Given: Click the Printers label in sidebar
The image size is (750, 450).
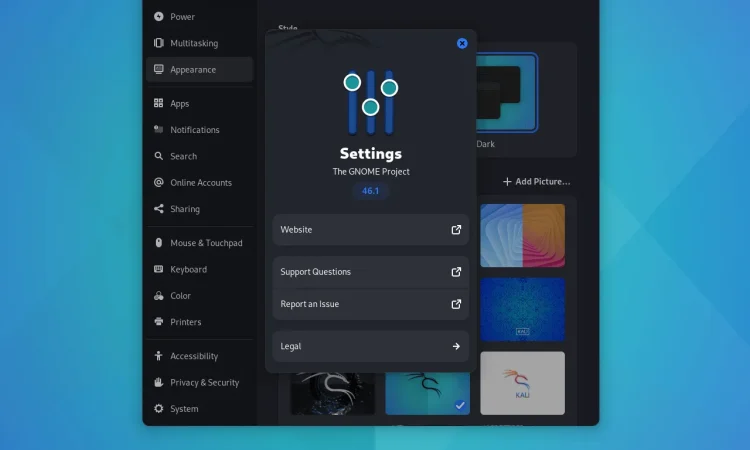Looking at the screenshot, I should (186, 322).
